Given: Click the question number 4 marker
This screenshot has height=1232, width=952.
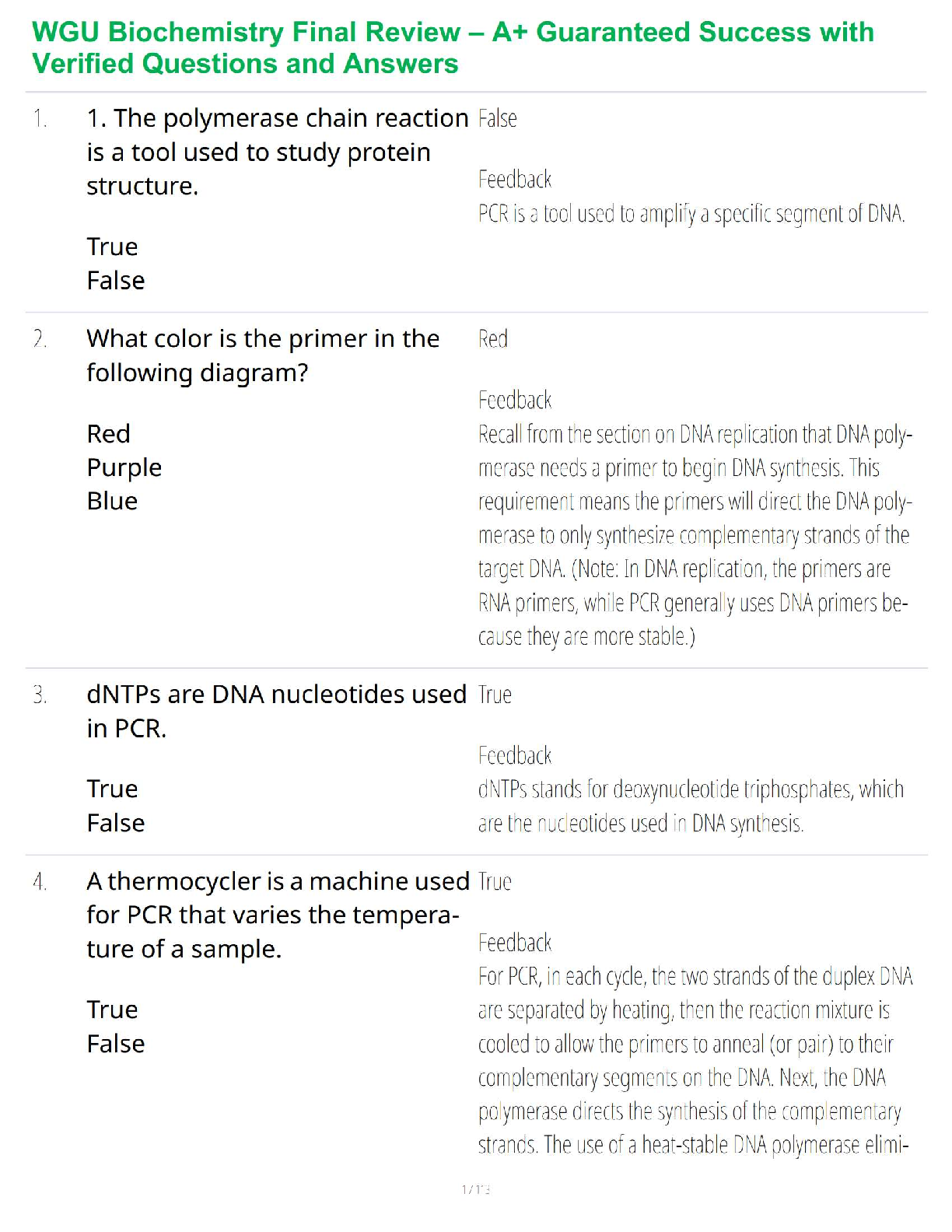Looking at the screenshot, I should click(40, 882).
